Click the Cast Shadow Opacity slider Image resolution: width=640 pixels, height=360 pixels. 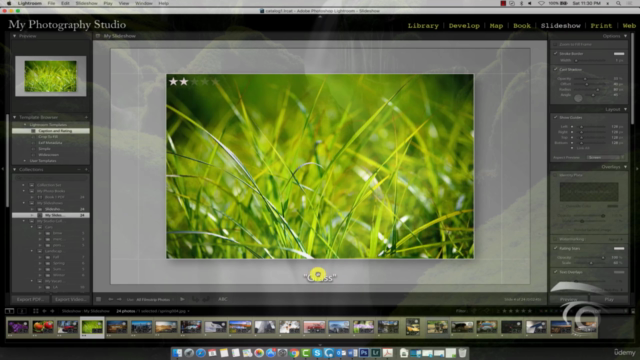tap(590, 79)
